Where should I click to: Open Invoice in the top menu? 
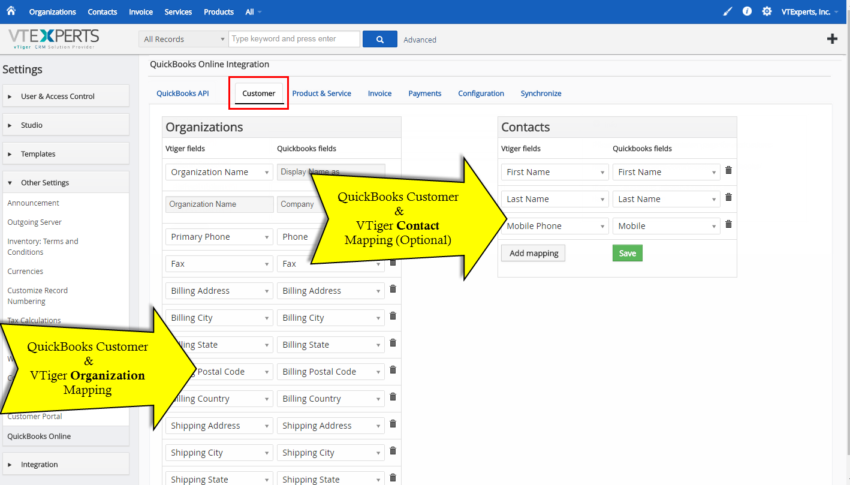click(x=141, y=12)
